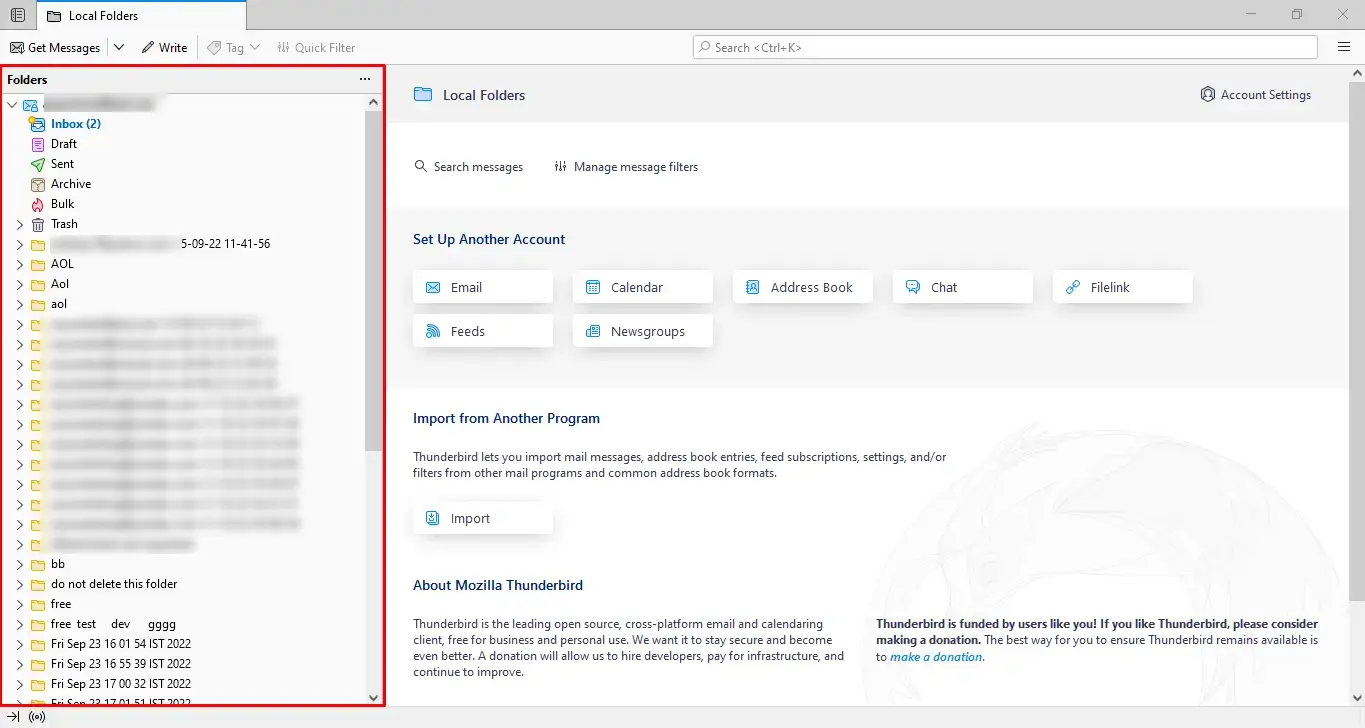
Task: Open the Folders pane options menu
Action: tap(365, 79)
